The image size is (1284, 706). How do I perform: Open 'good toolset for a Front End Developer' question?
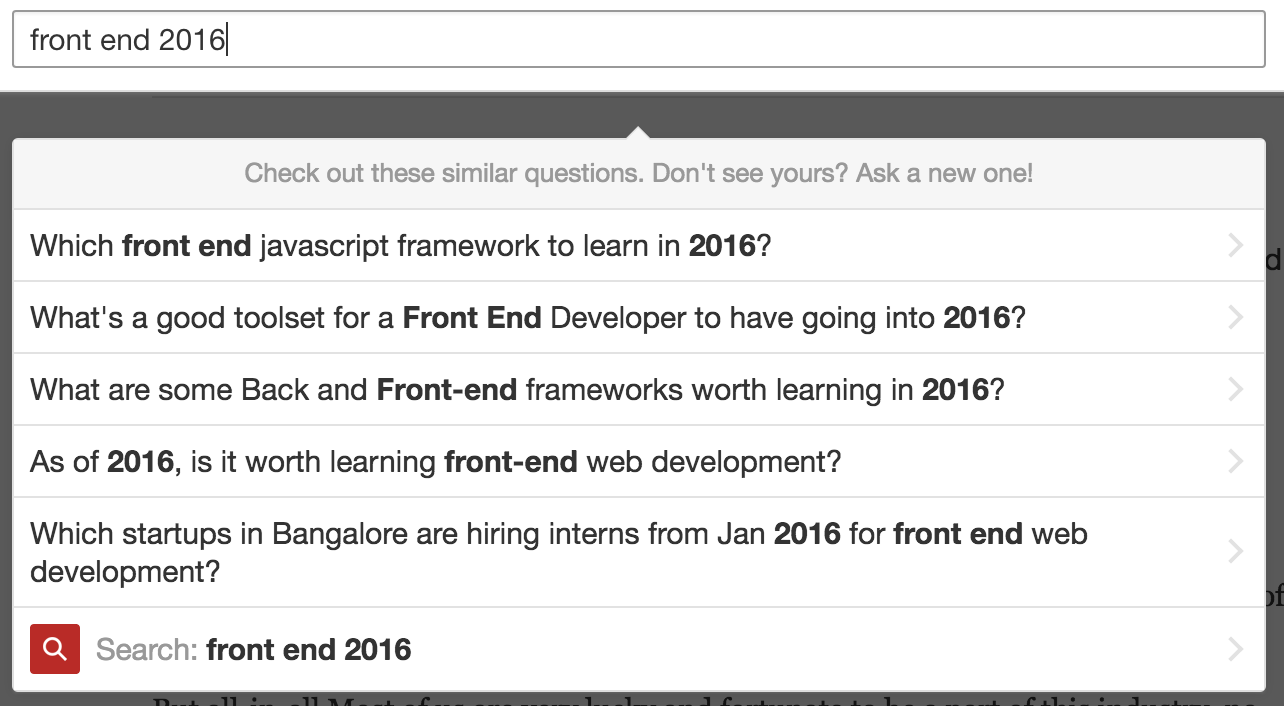click(528, 318)
